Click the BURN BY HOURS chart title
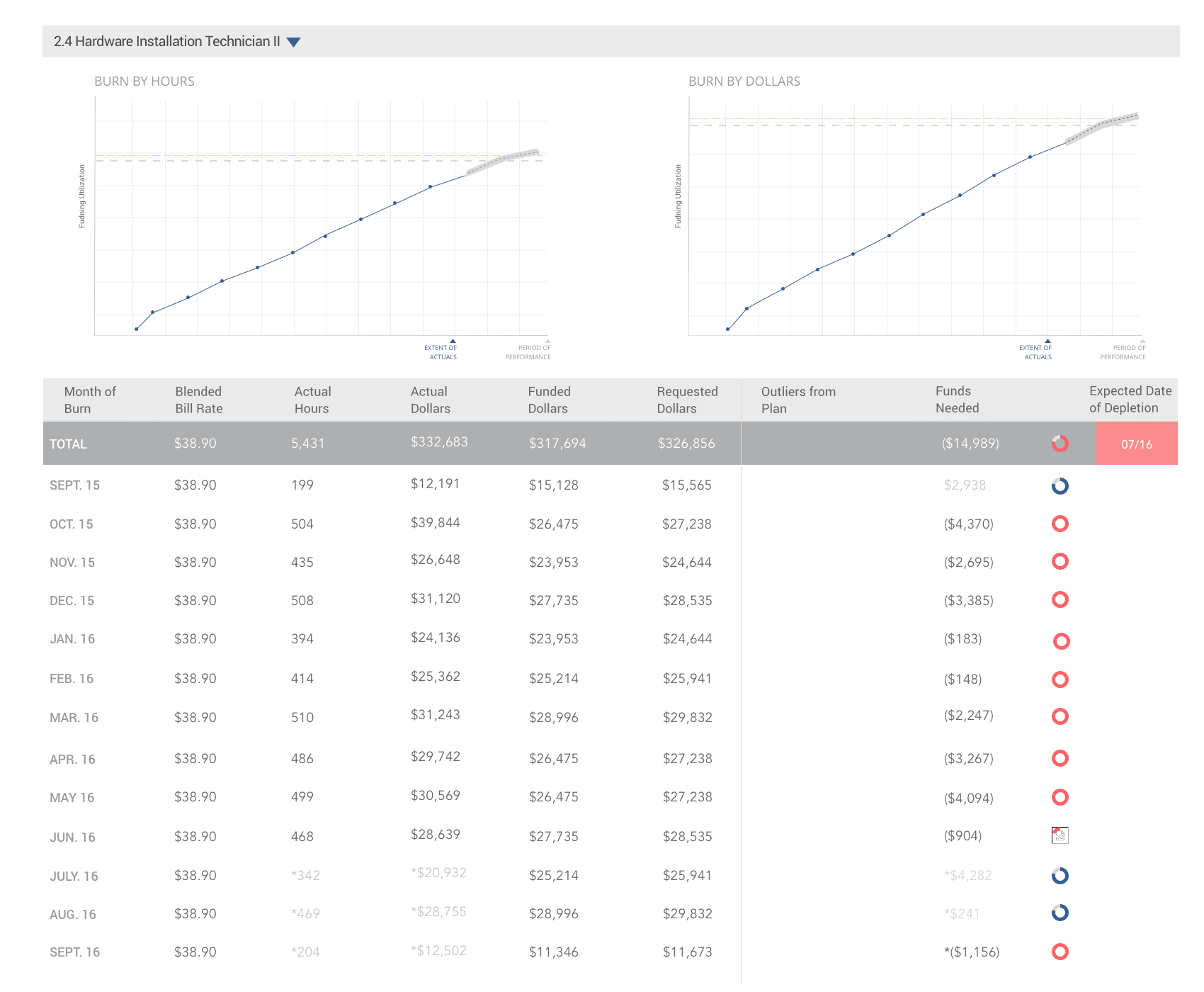This screenshot has height=992, width=1204. [x=144, y=81]
